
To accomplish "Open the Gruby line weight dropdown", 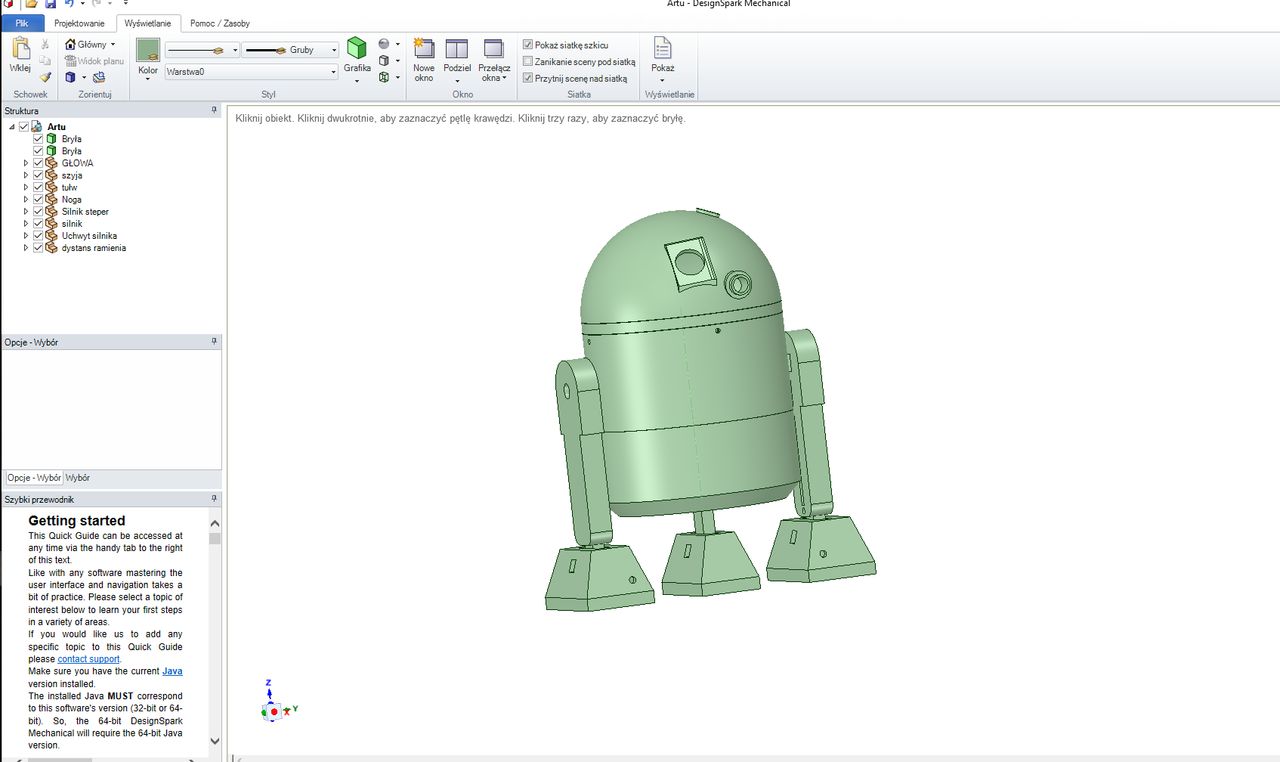I will click(333, 50).
